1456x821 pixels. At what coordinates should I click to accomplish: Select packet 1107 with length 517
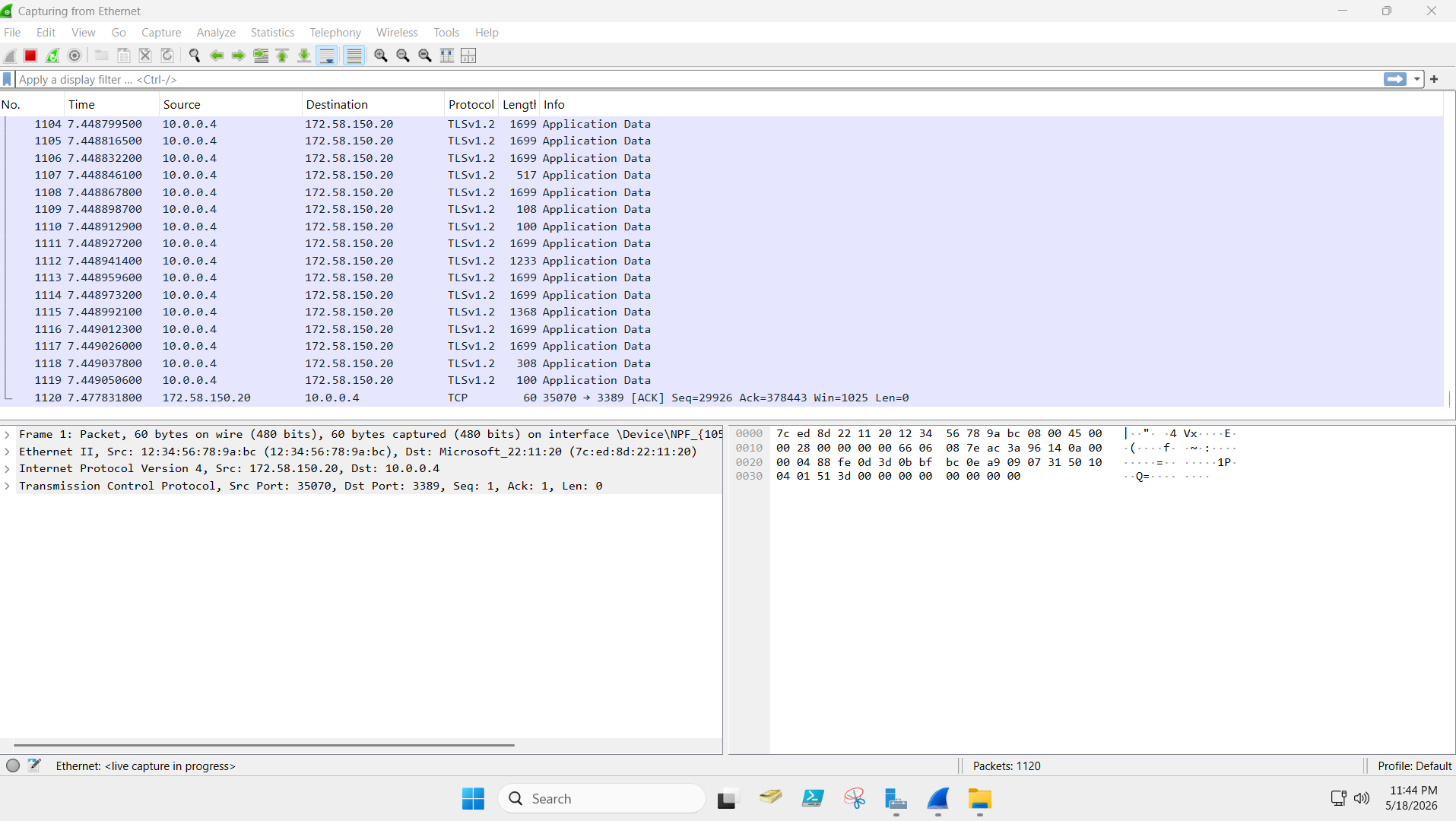point(722,175)
